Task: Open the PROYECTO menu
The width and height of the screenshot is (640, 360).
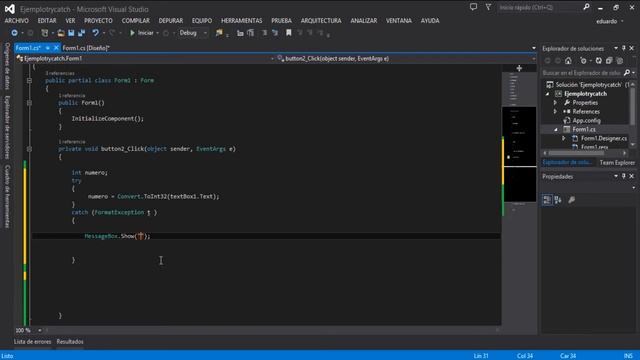Action: pos(98,20)
